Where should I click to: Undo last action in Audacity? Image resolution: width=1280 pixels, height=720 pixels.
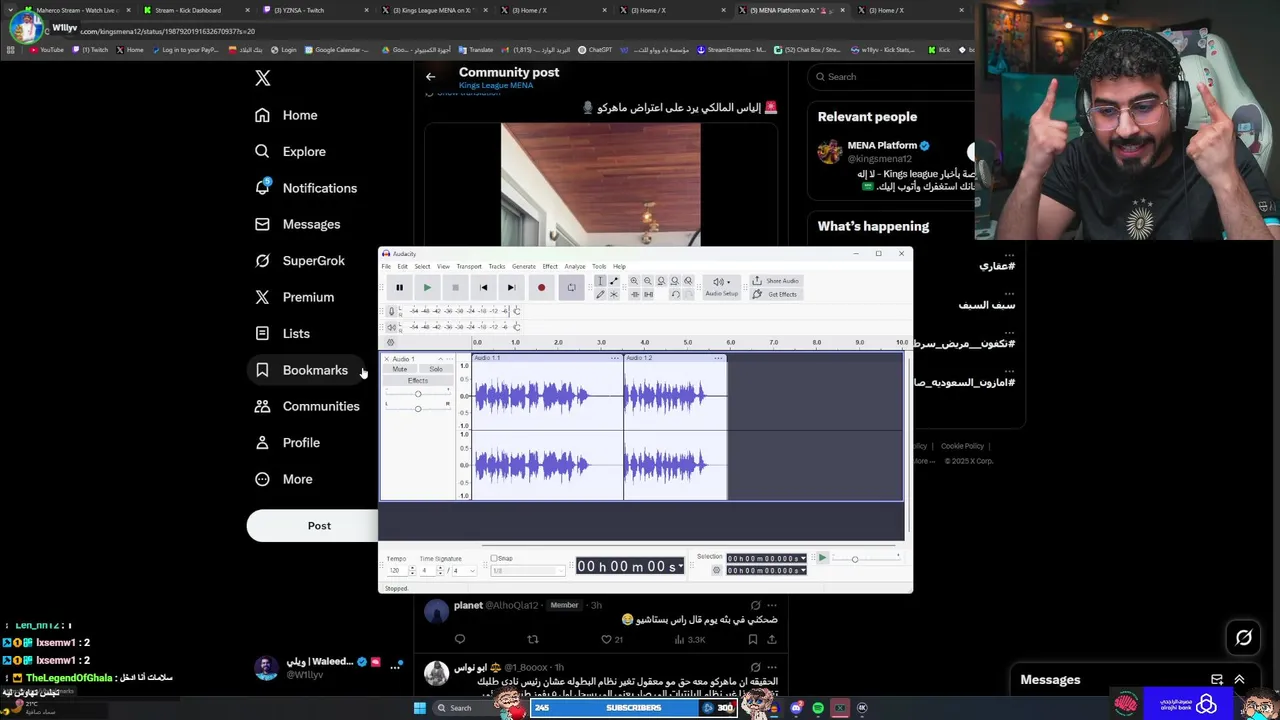675,294
